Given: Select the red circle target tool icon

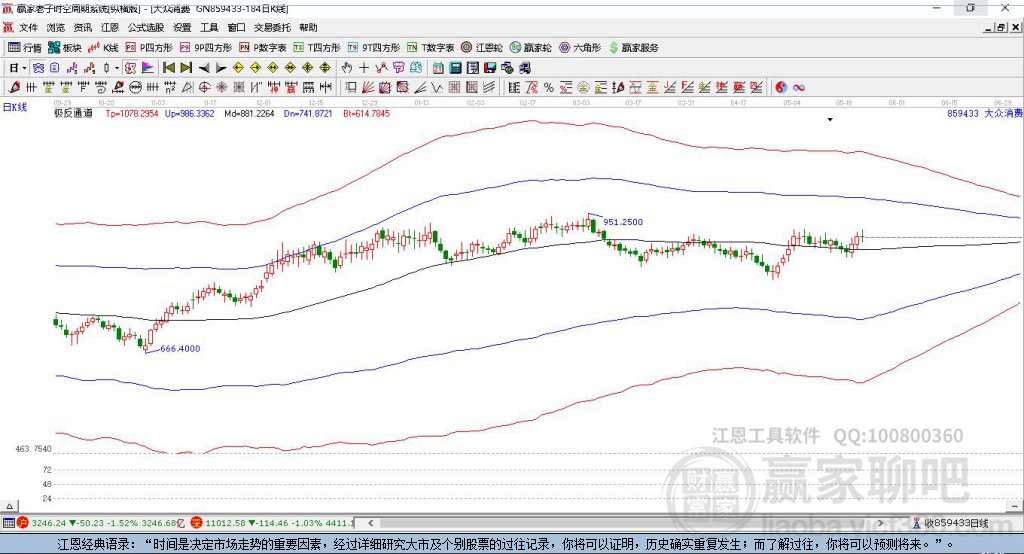Looking at the screenshot, I should pos(204,88).
